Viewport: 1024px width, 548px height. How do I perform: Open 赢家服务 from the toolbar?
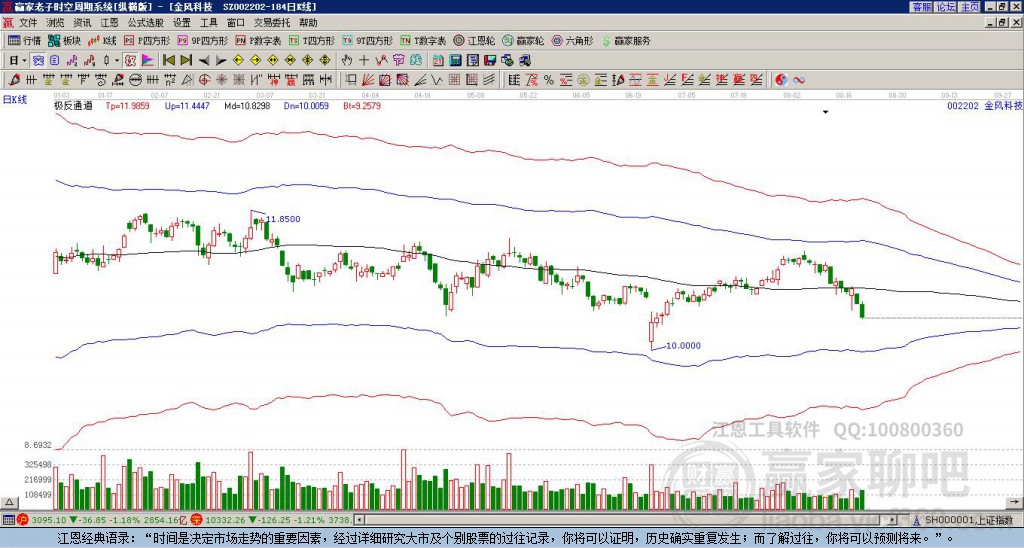626,40
